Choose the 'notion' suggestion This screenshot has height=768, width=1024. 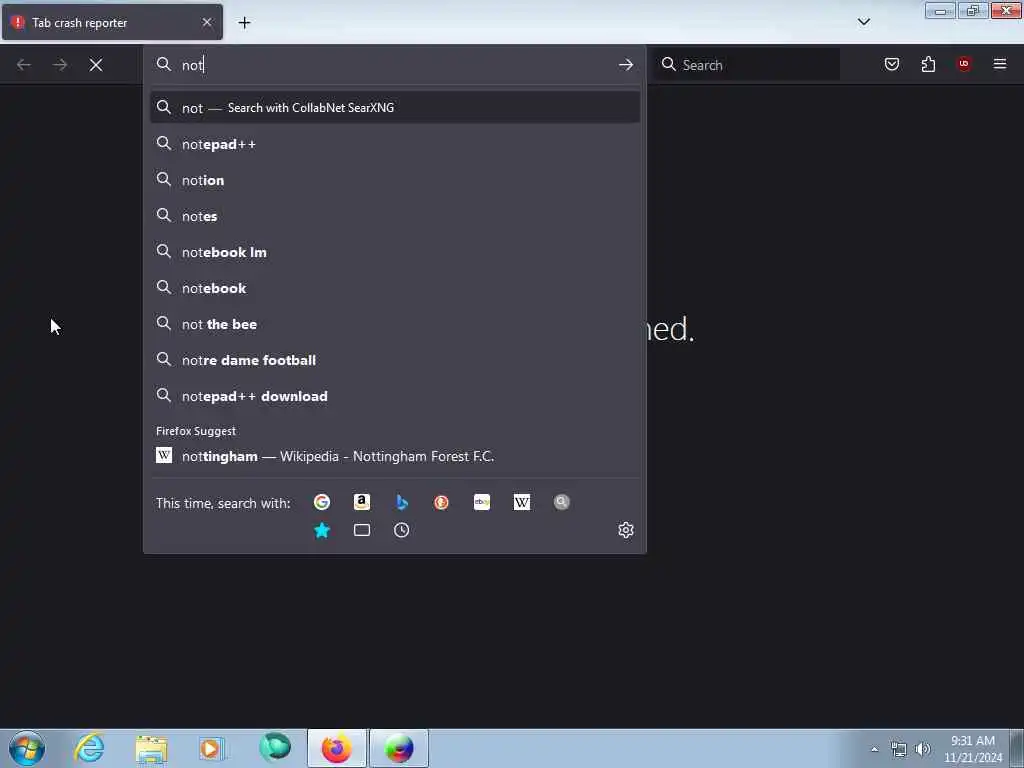pyautogui.click(x=394, y=180)
